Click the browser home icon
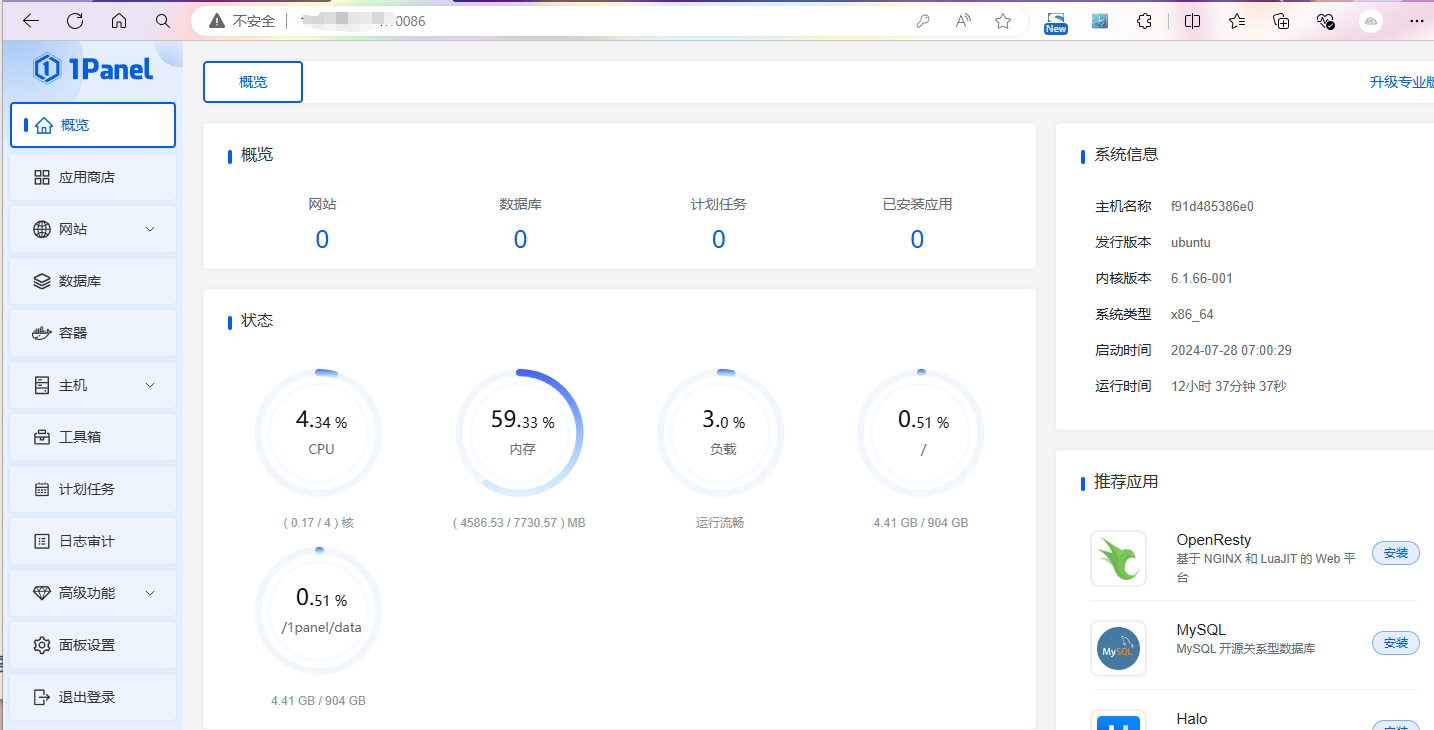This screenshot has height=730, width=1434. click(x=119, y=20)
